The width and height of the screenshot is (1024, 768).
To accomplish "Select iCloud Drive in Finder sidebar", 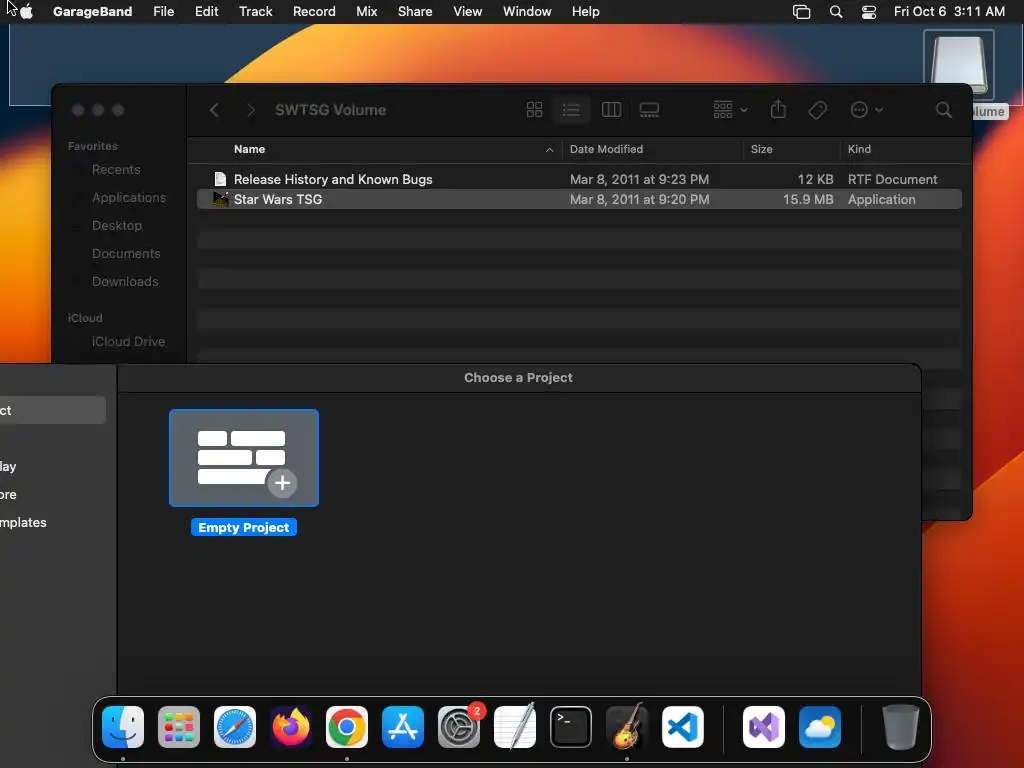I will click(128, 342).
